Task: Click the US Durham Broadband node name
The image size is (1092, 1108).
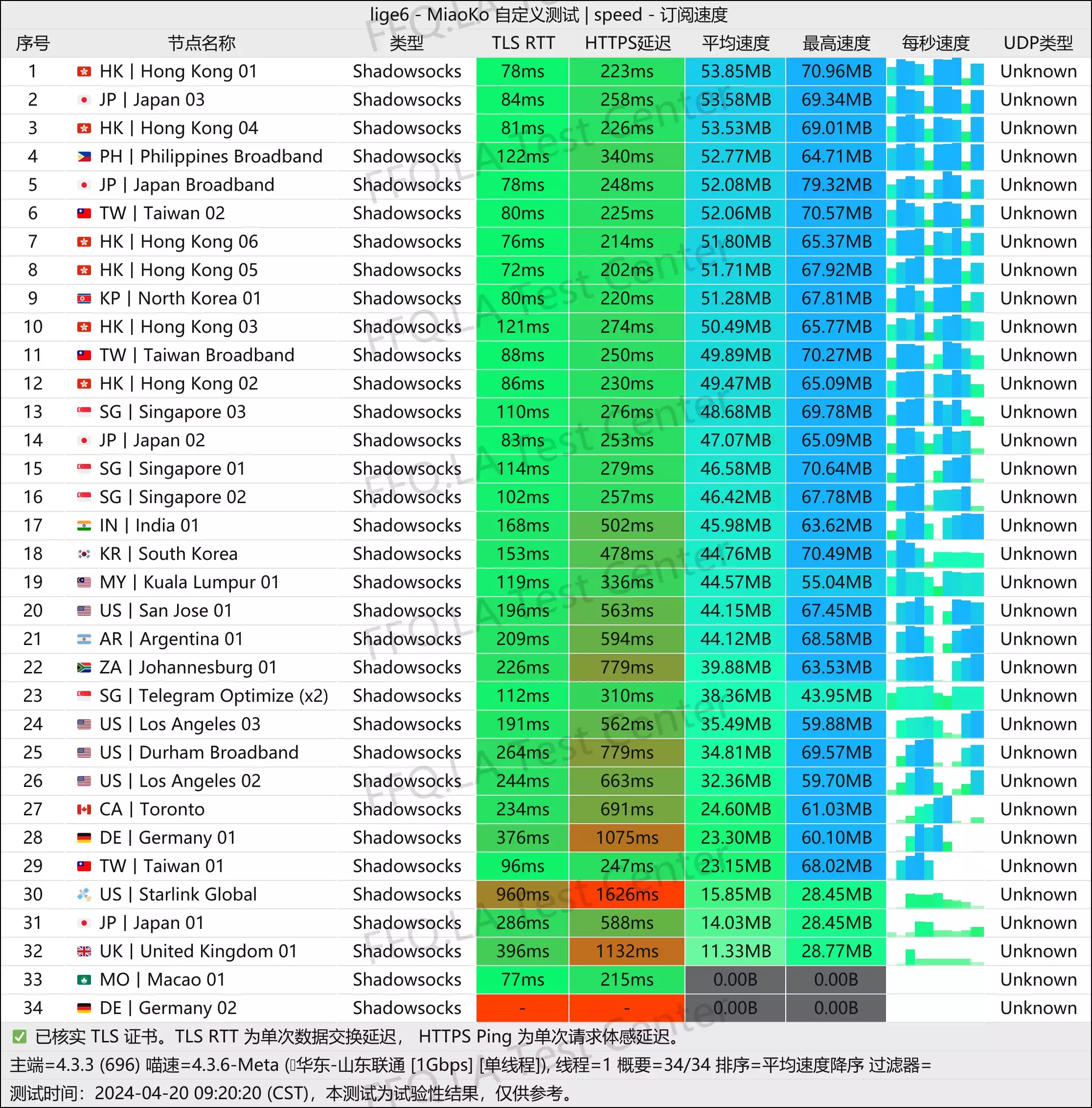Action: (198, 753)
